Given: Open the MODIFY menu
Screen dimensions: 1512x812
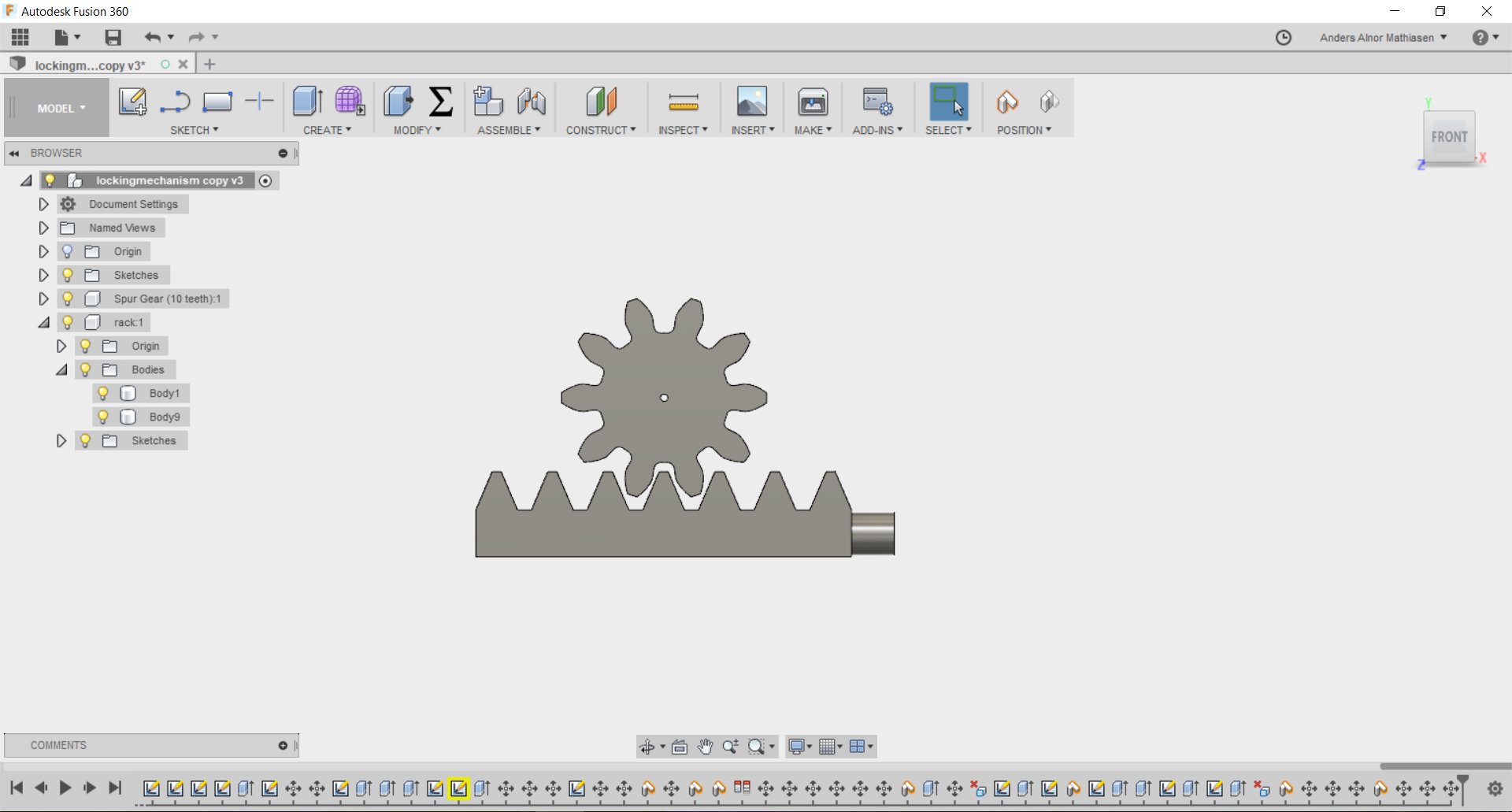Looking at the screenshot, I should click(x=417, y=130).
